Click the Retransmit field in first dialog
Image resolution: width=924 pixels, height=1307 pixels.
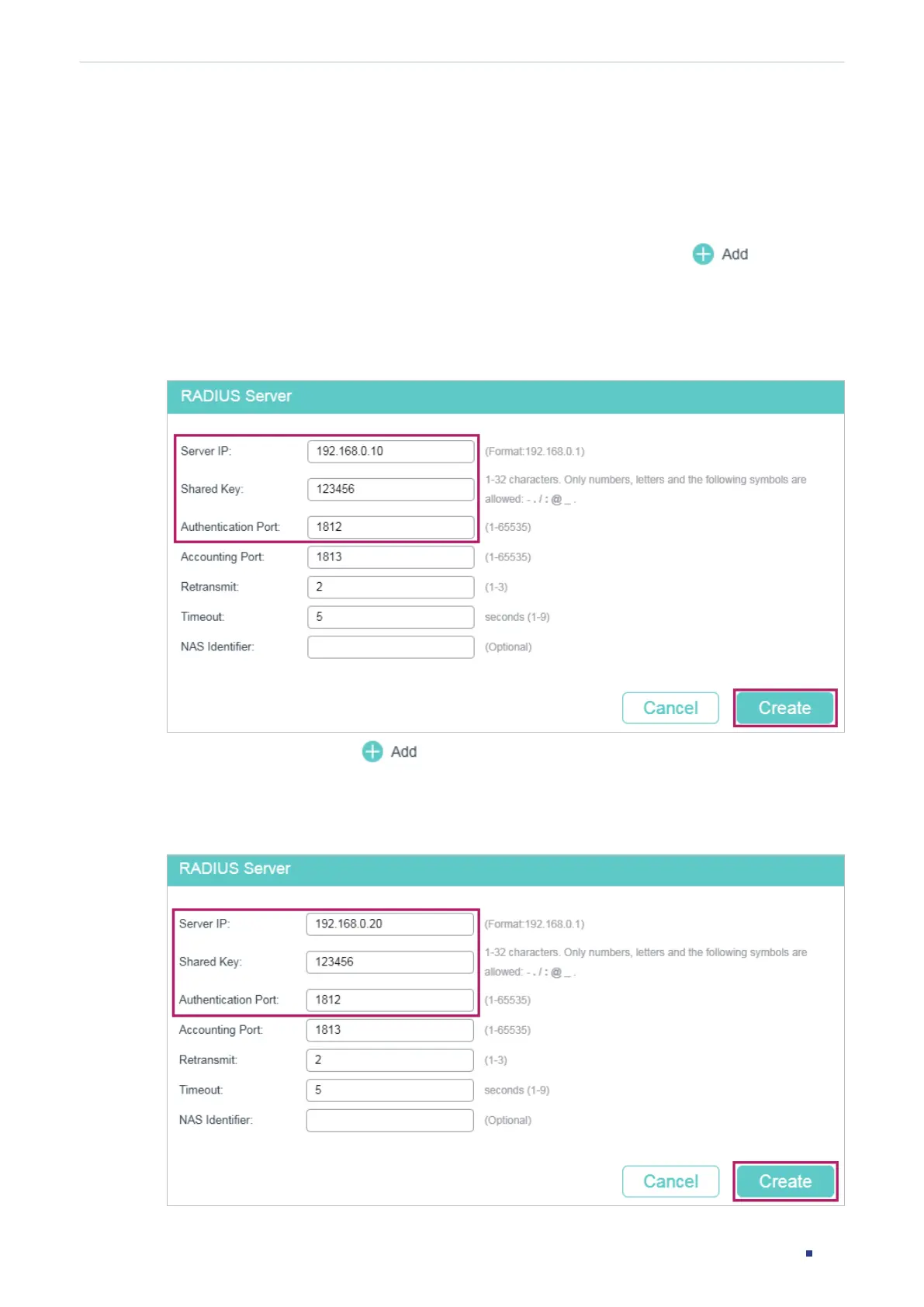point(390,587)
